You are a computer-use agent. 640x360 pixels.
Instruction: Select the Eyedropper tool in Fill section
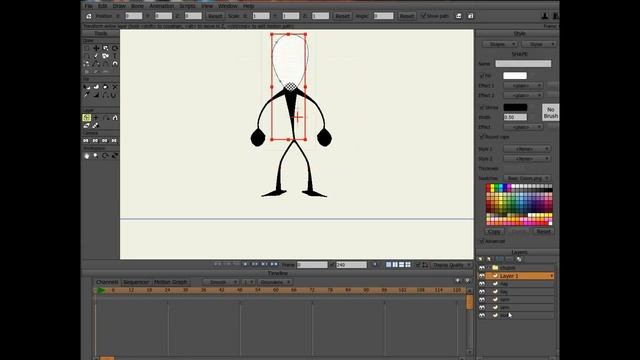click(x=87, y=95)
